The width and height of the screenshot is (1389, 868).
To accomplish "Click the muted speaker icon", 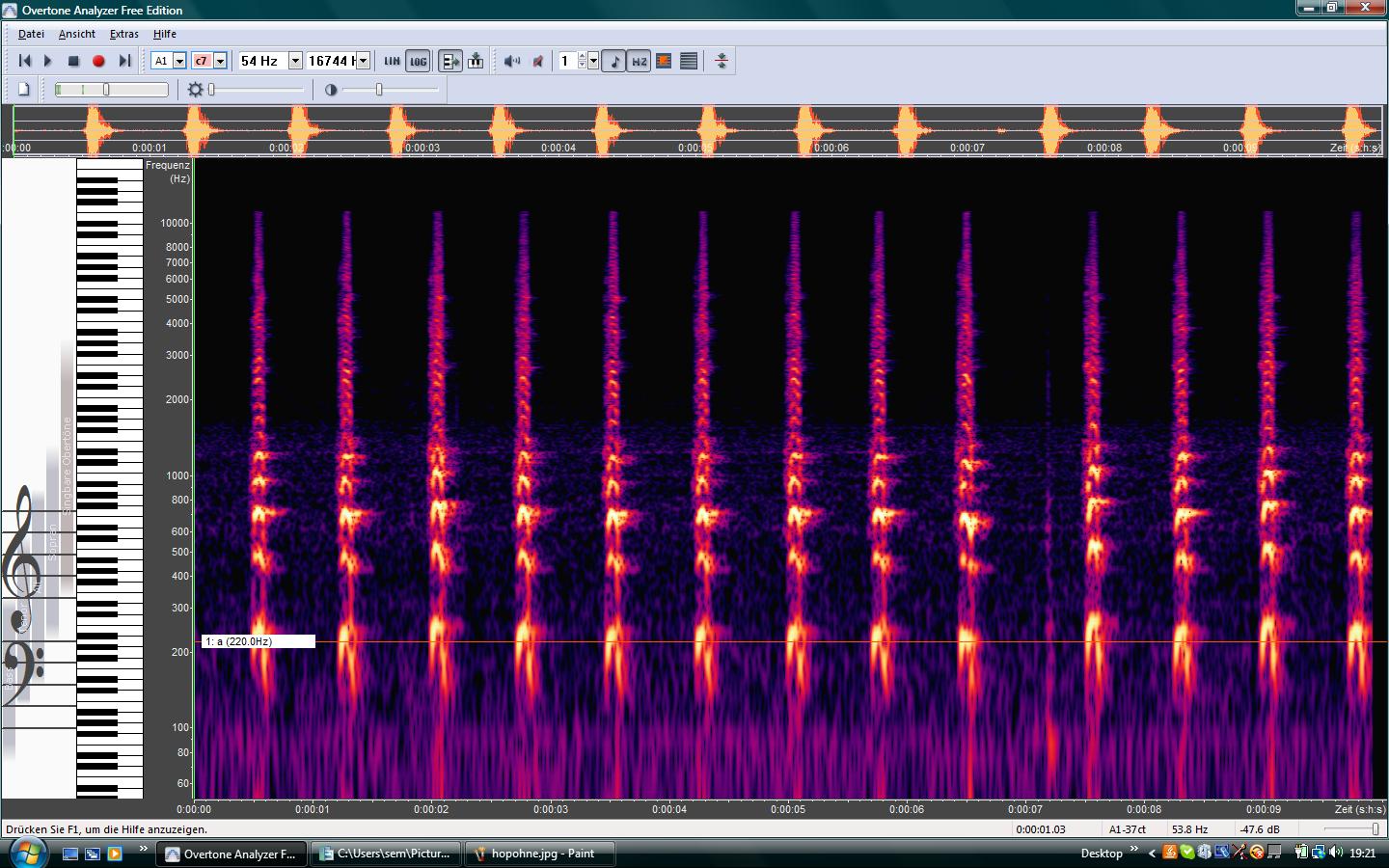I will point(538,61).
